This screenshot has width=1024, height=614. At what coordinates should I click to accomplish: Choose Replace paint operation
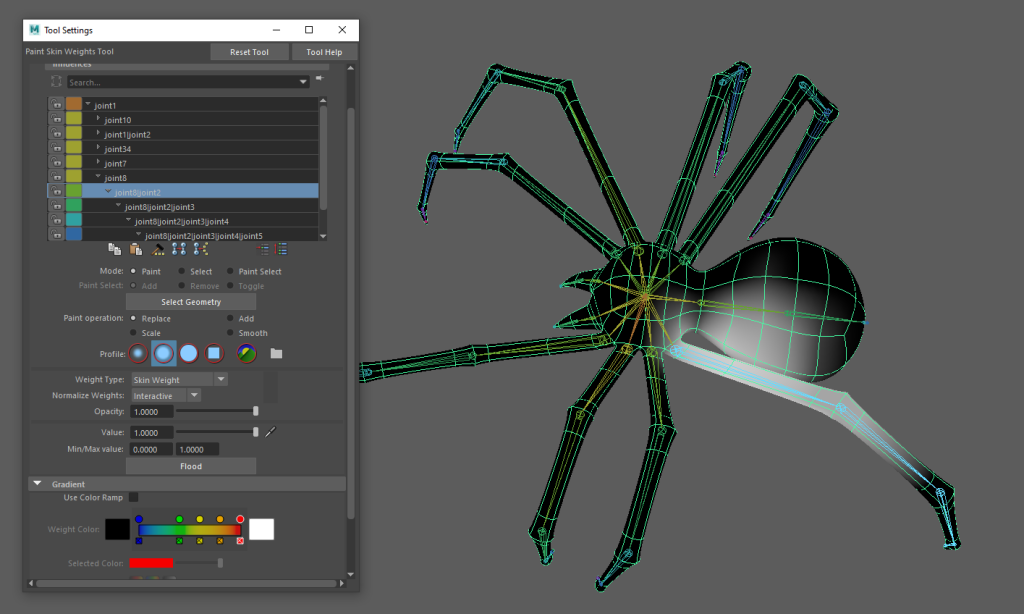(133, 318)
